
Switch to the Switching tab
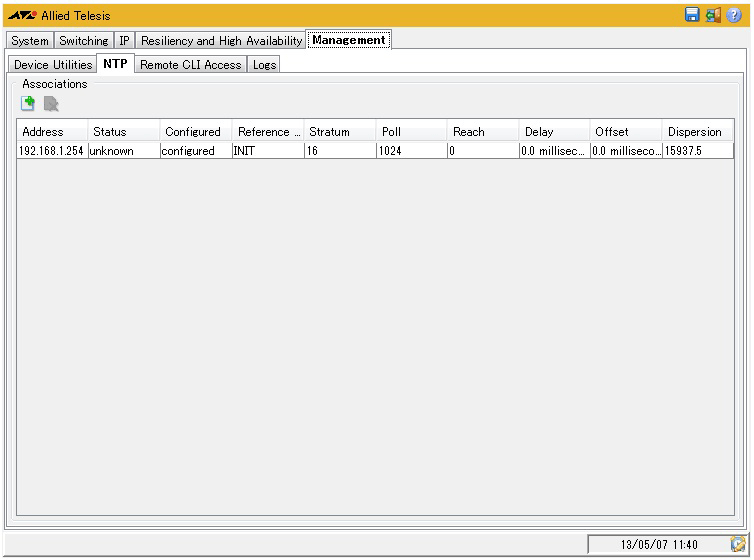tap(84, 41)
